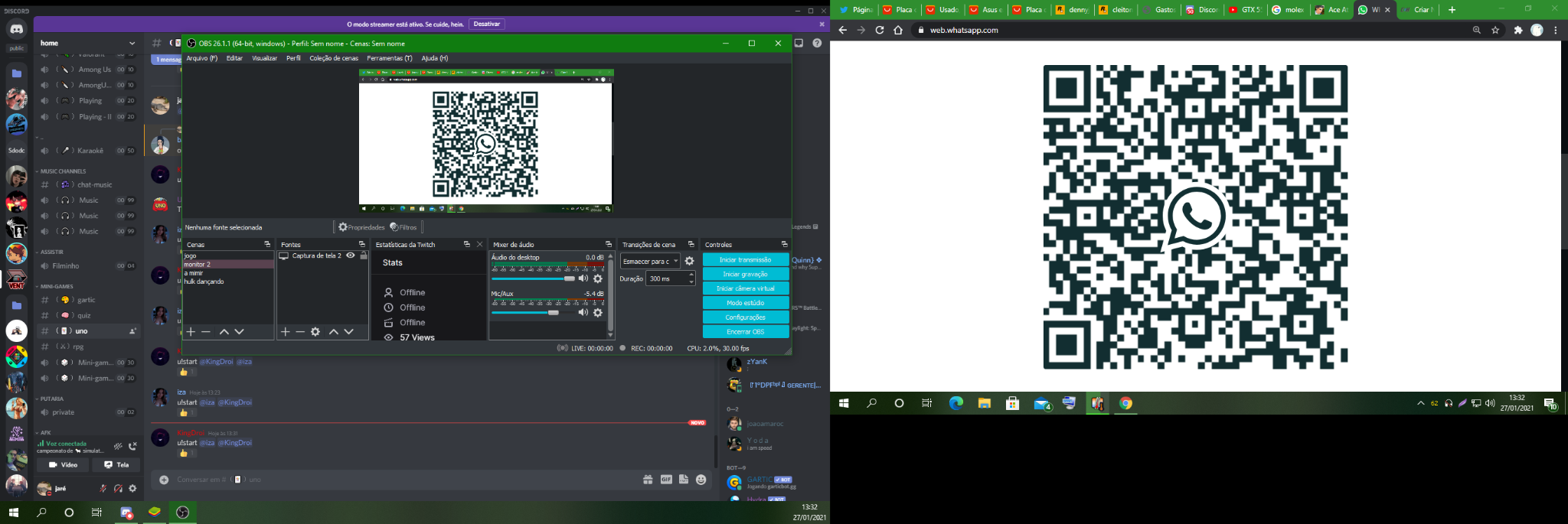
Task: Click Desativar streamer mode button
Action: 487,24
